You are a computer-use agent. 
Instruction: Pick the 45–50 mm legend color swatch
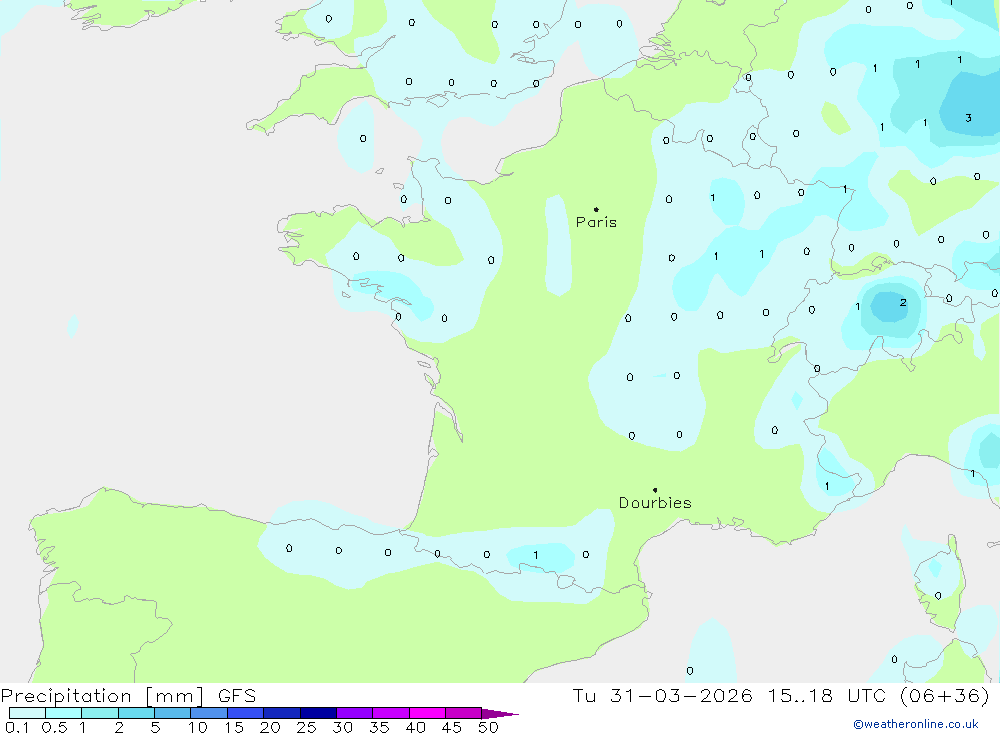coord(463,713)
